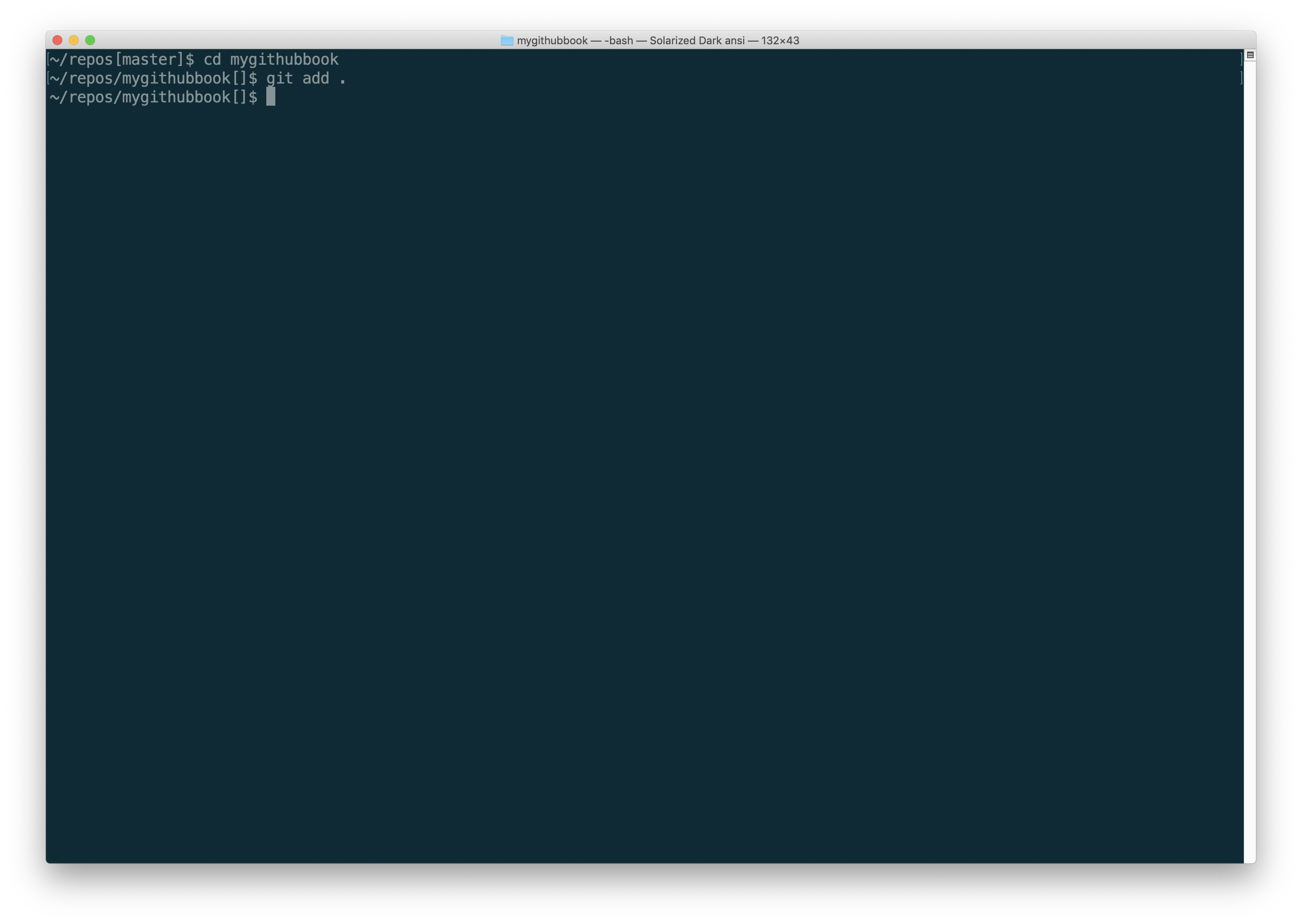
Task: Click the window title text in title bar
Action: (x=657, y=41)
